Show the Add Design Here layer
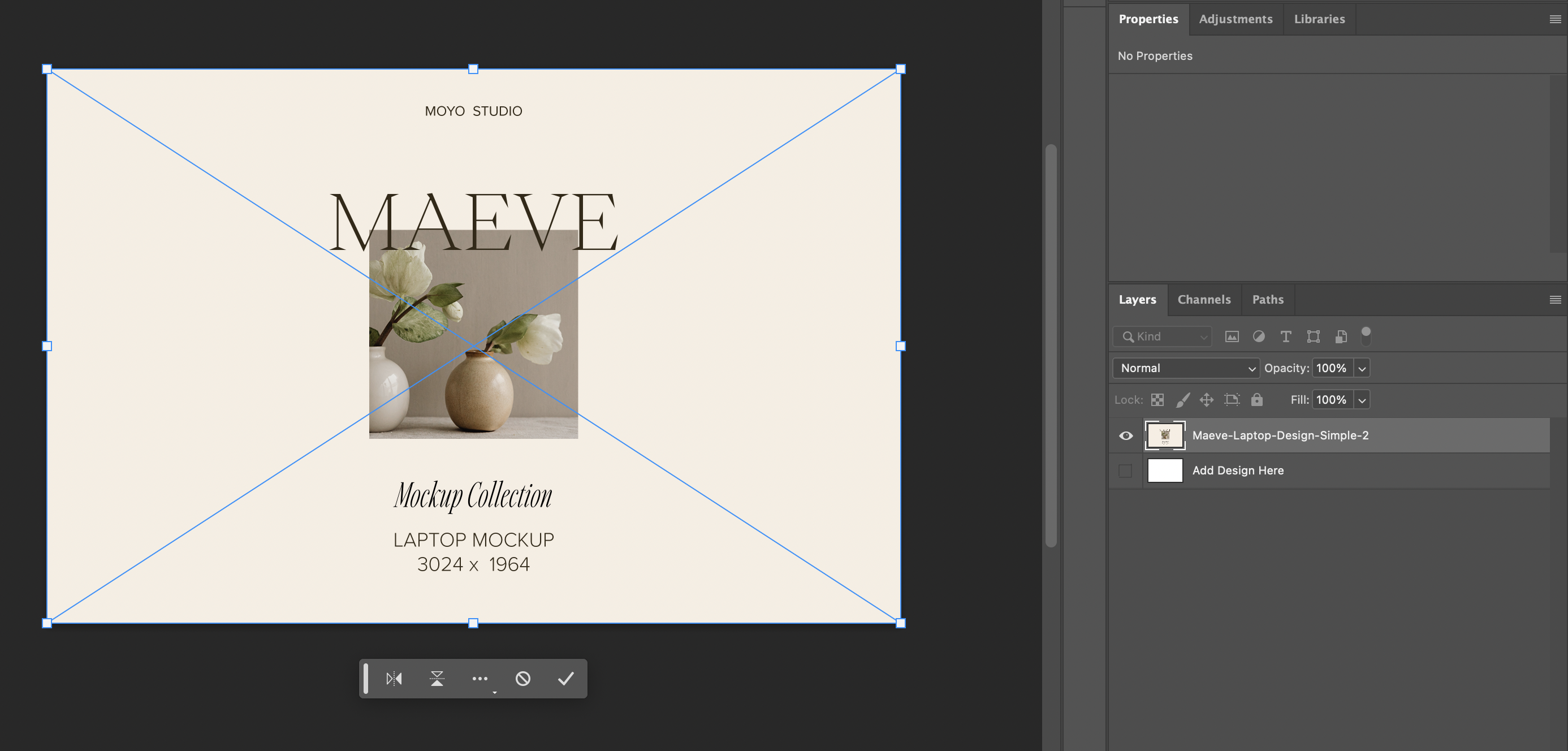The width and height of the screenshot is (1568, 751). pos(1125,471)
